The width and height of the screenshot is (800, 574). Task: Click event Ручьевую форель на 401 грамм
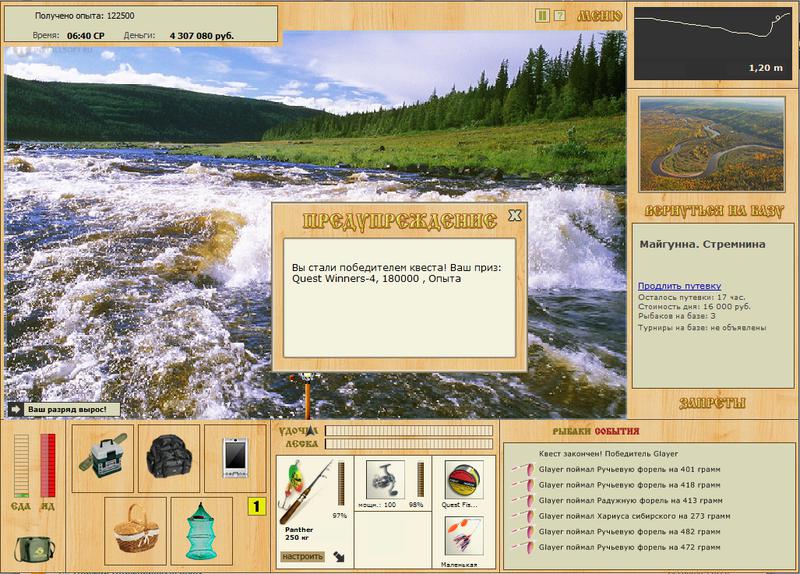(630, 469)
